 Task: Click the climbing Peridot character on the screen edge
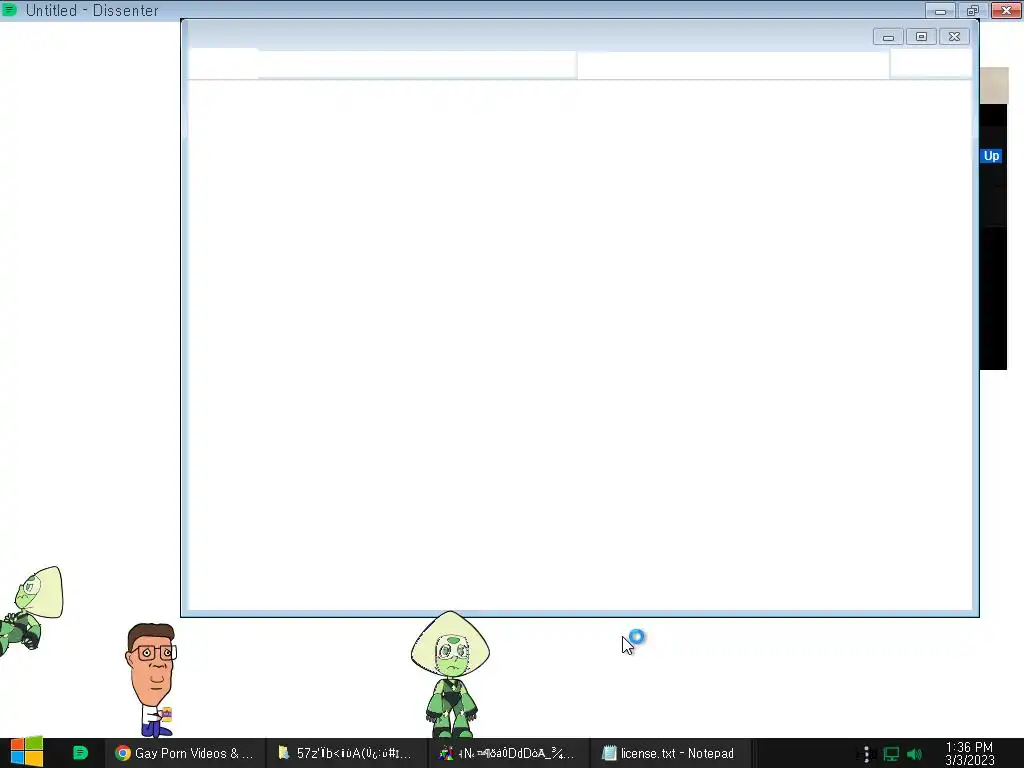[x=31, y=610]
